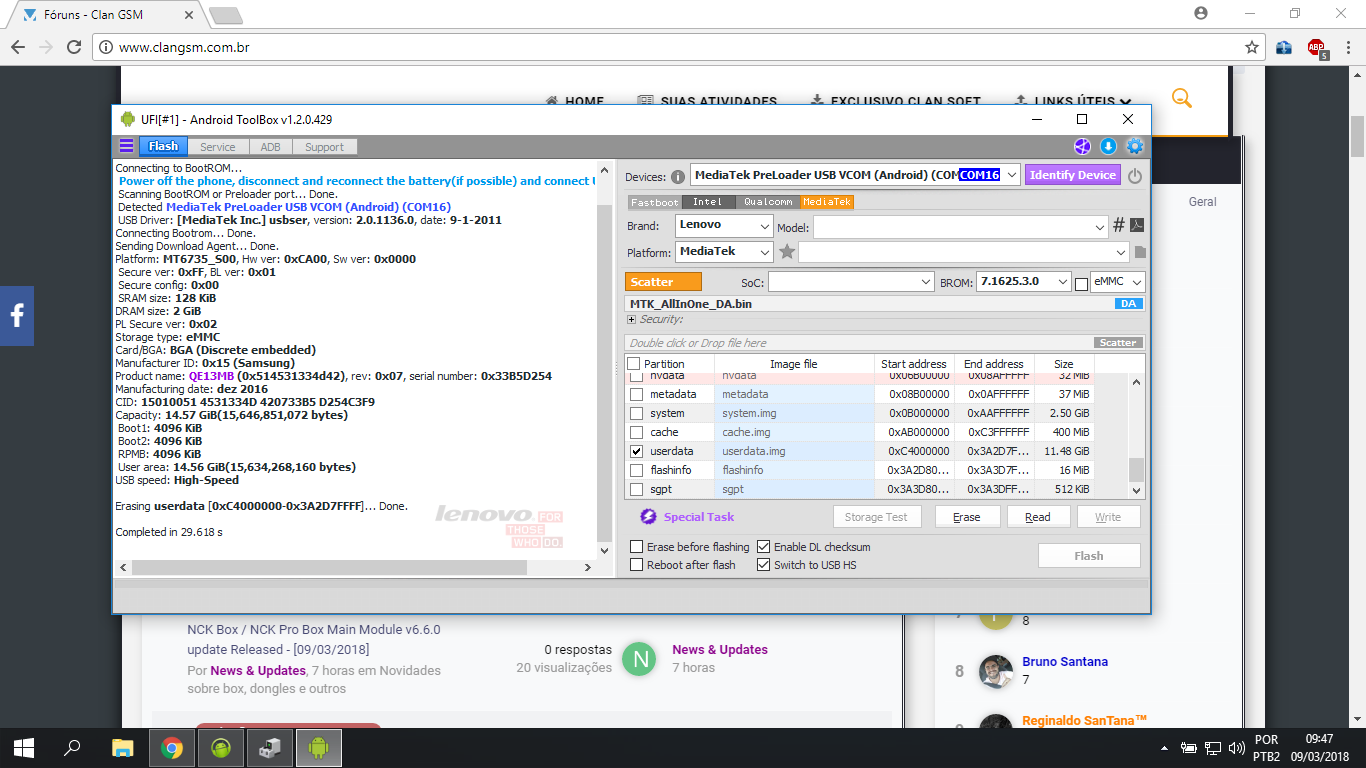Click Chrome icon in the taskbar

(x=172, y=747)
